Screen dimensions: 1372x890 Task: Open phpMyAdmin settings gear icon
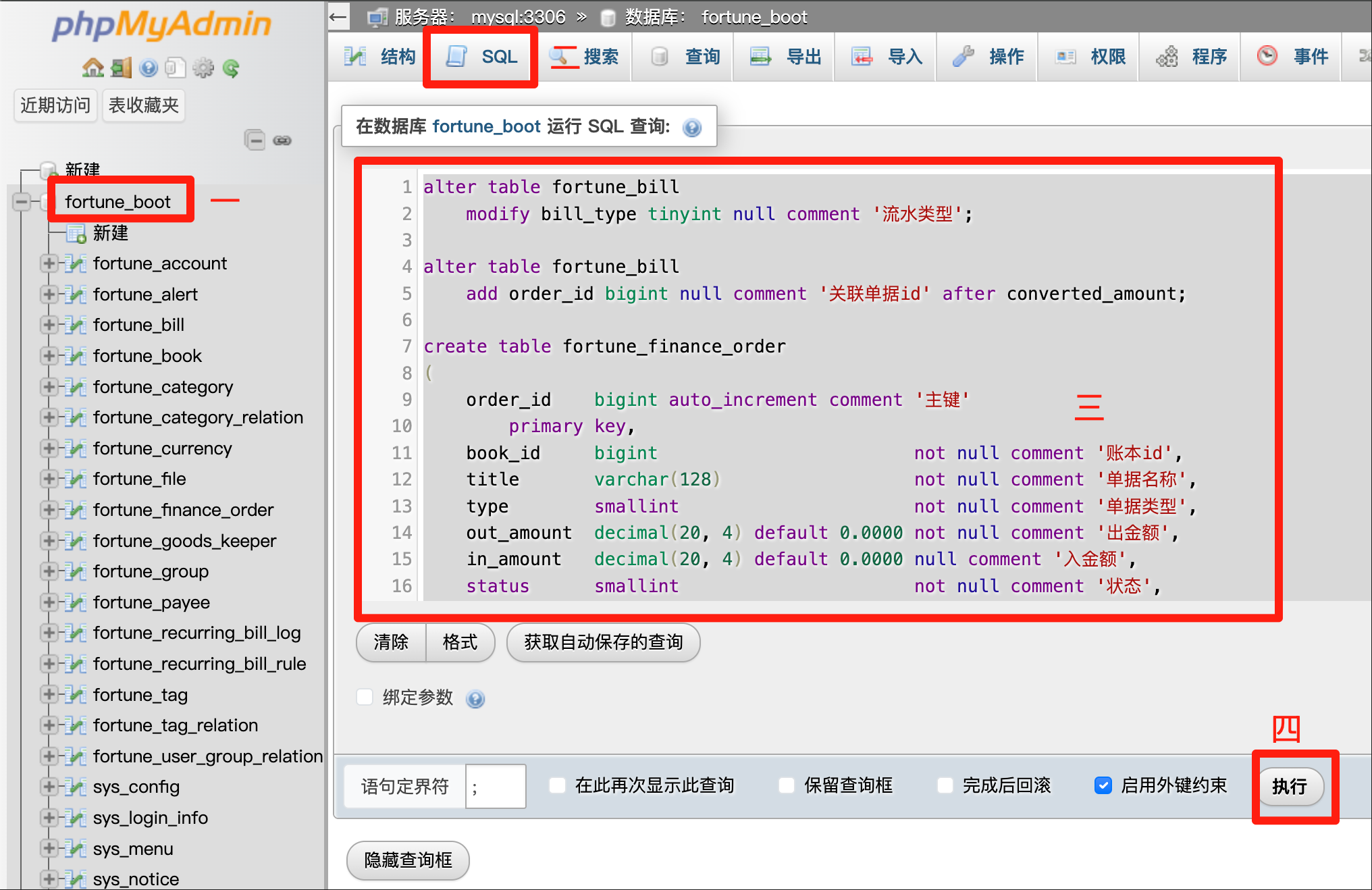(x=203, y=68)
